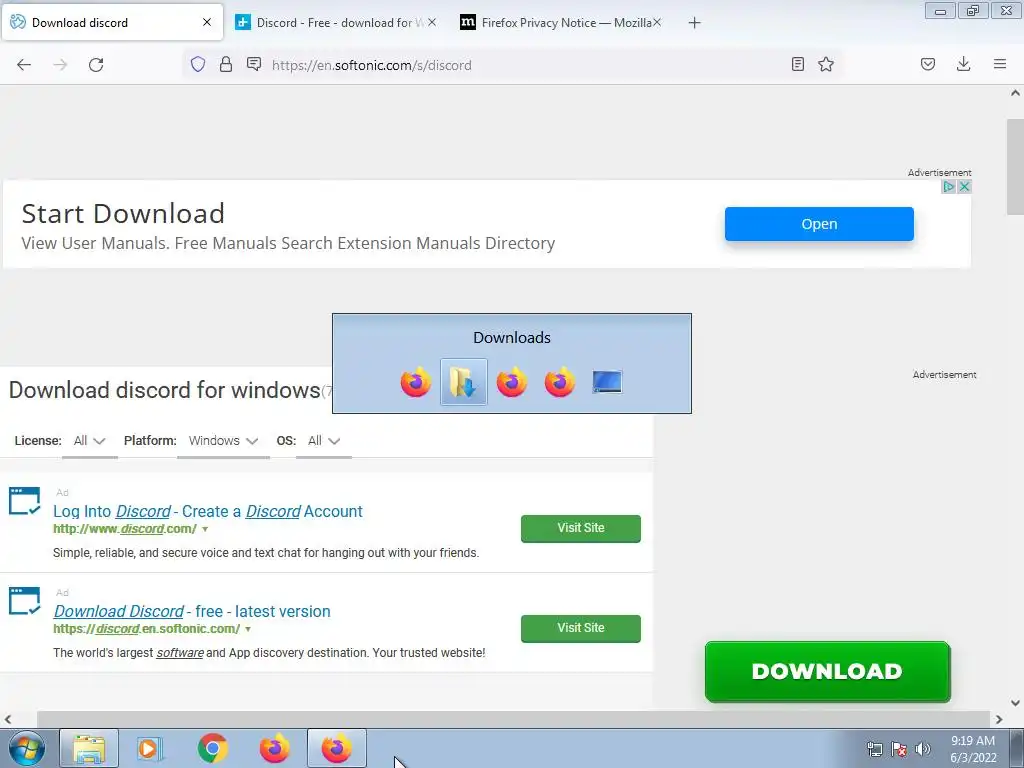Screen dimensions: 1024x768
Task: Click the scroll down arrow
Action: coord(1015,703)
